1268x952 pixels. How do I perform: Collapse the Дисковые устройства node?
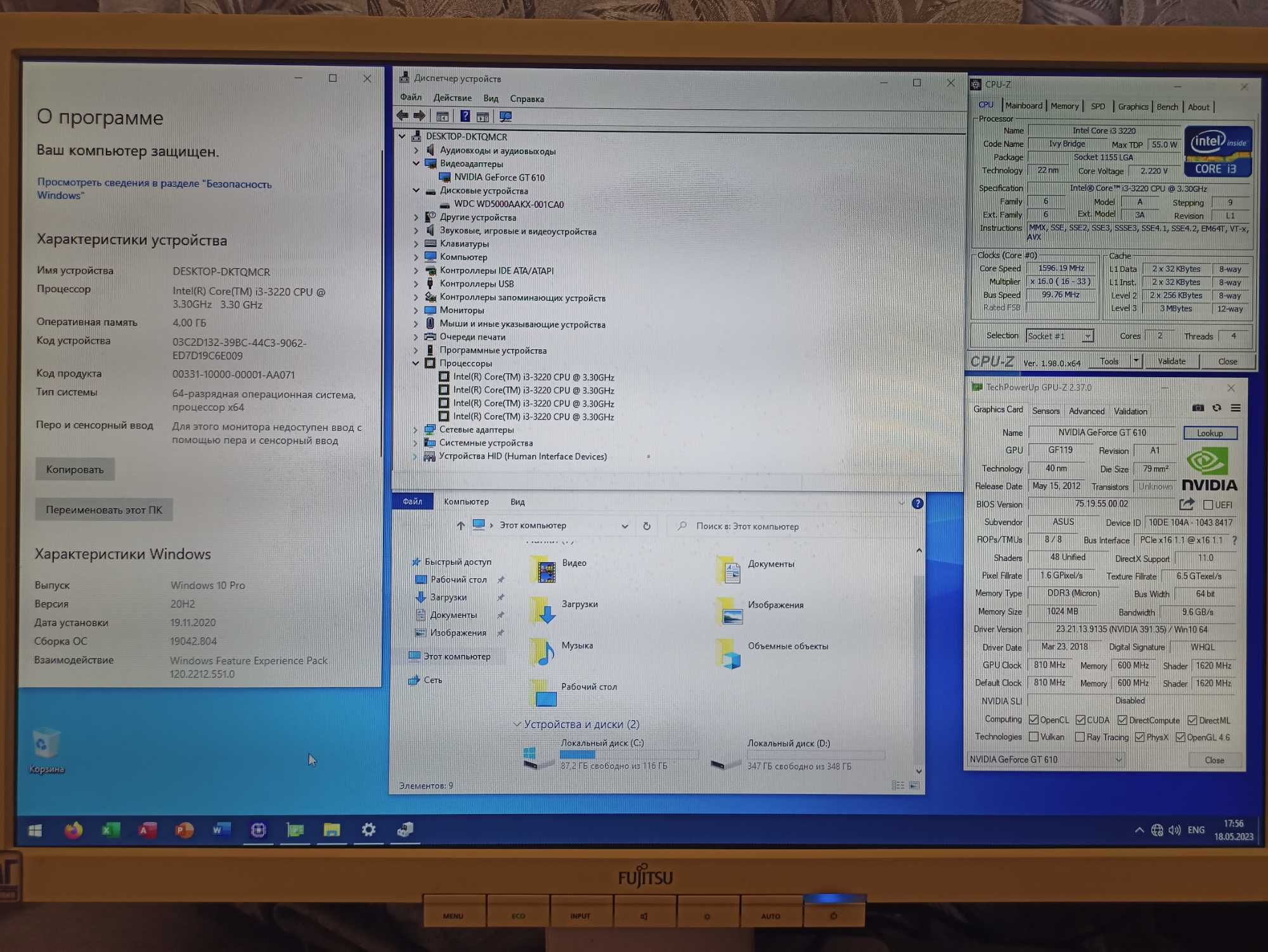click(416, 190)
